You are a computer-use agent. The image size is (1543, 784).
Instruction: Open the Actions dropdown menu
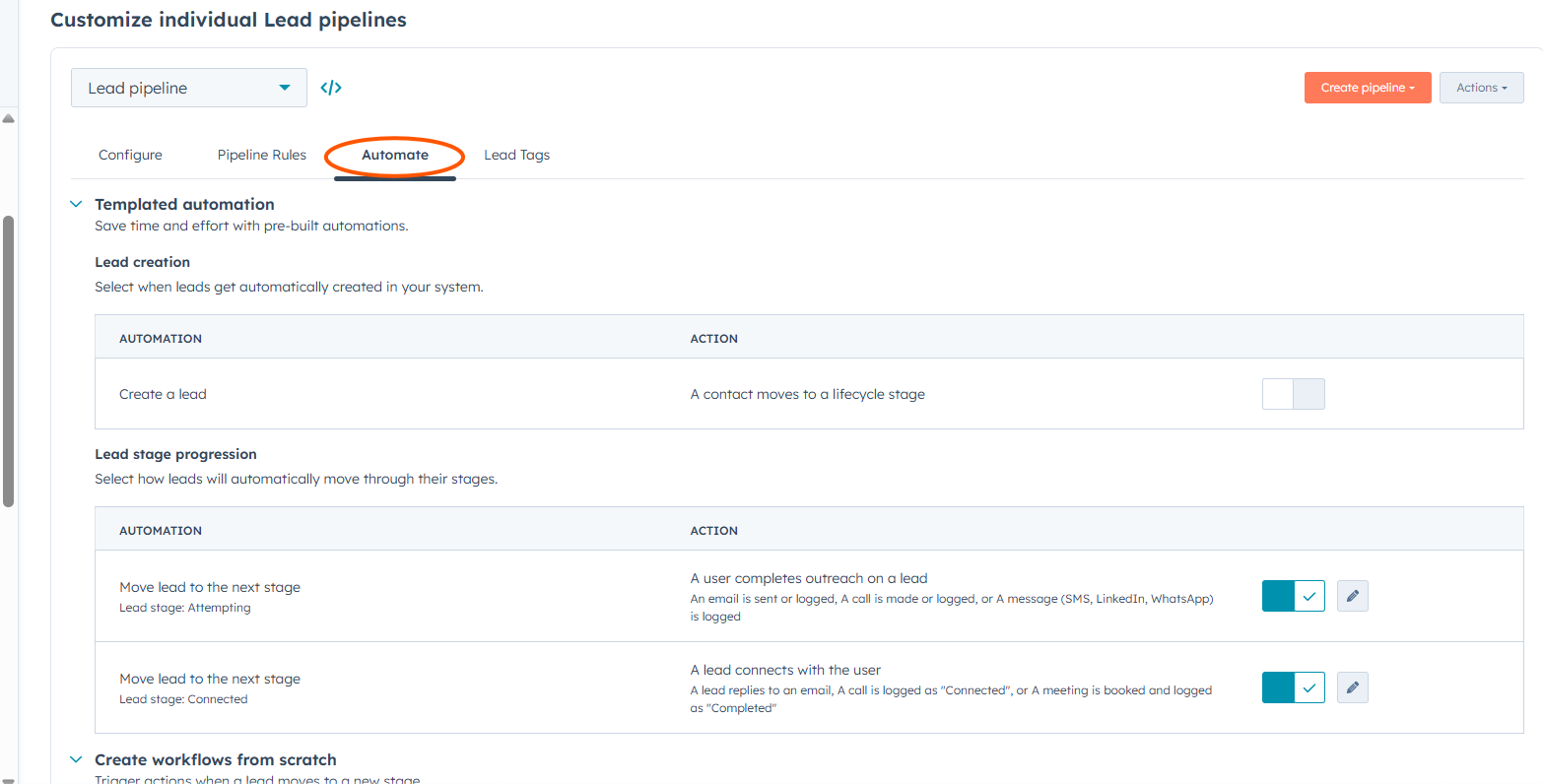(1481, 88)
